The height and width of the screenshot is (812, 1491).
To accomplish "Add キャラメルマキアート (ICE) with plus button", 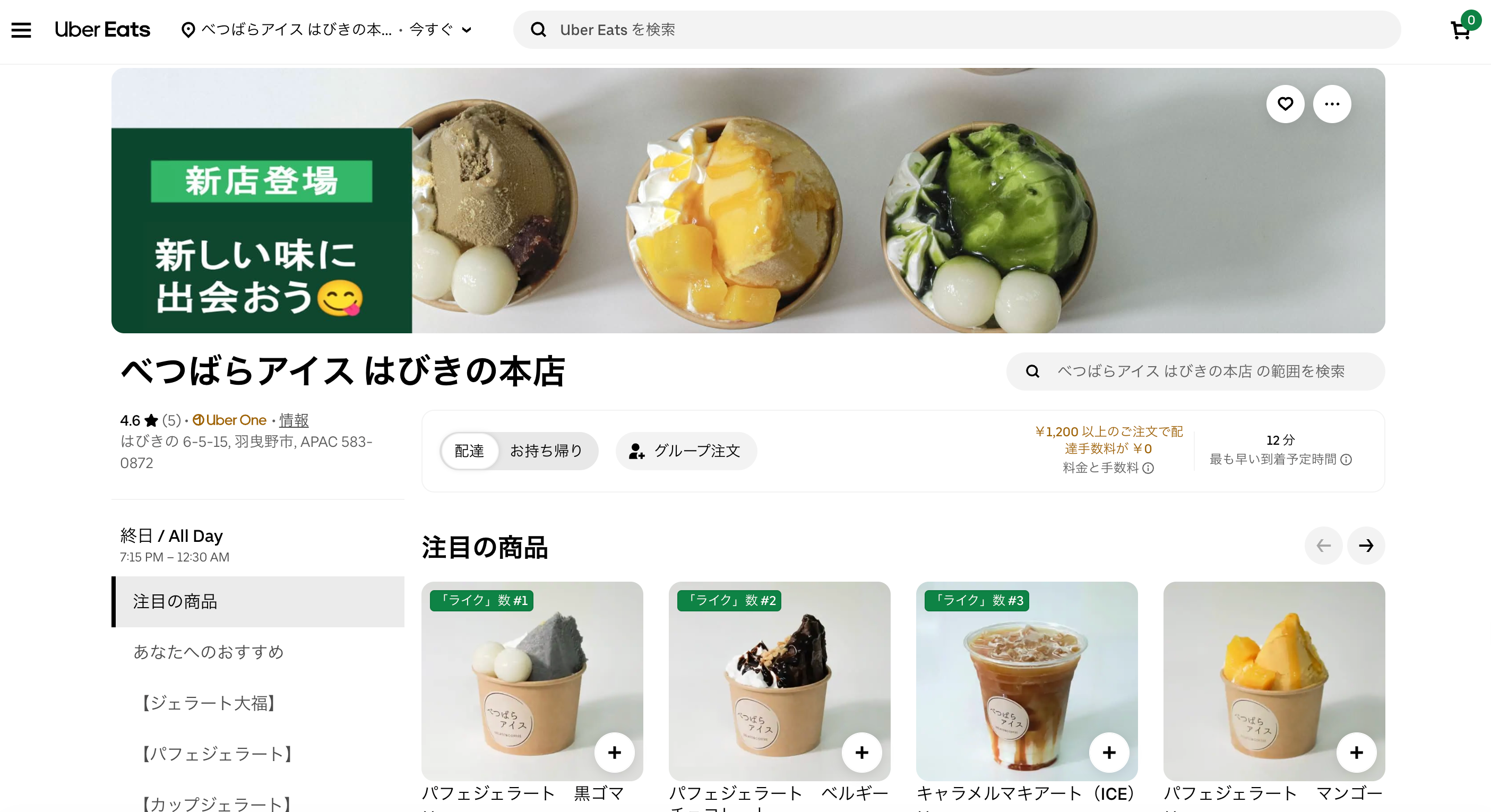I will (x=1109, y=752).
